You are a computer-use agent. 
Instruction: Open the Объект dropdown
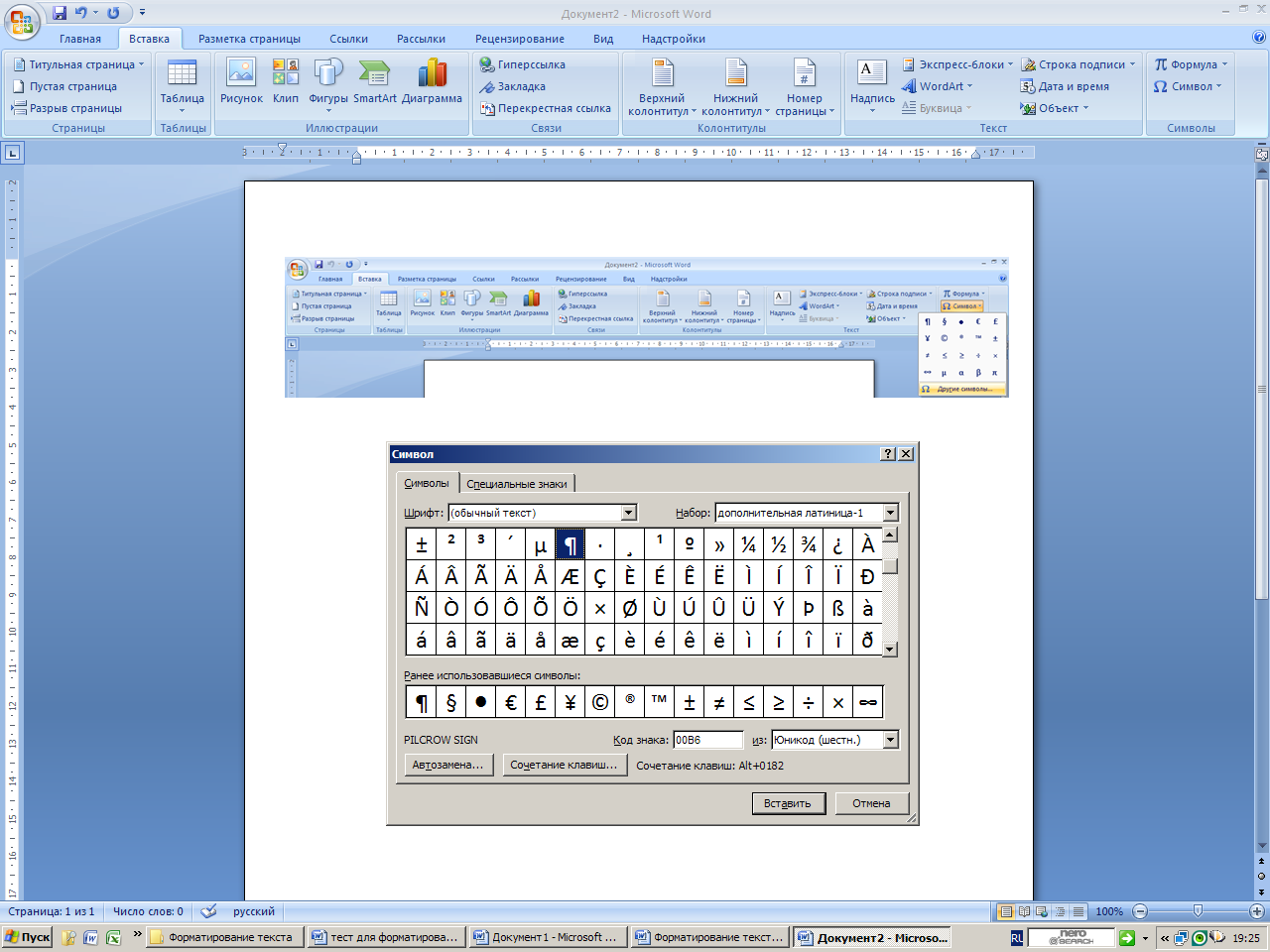[1055, 108]
